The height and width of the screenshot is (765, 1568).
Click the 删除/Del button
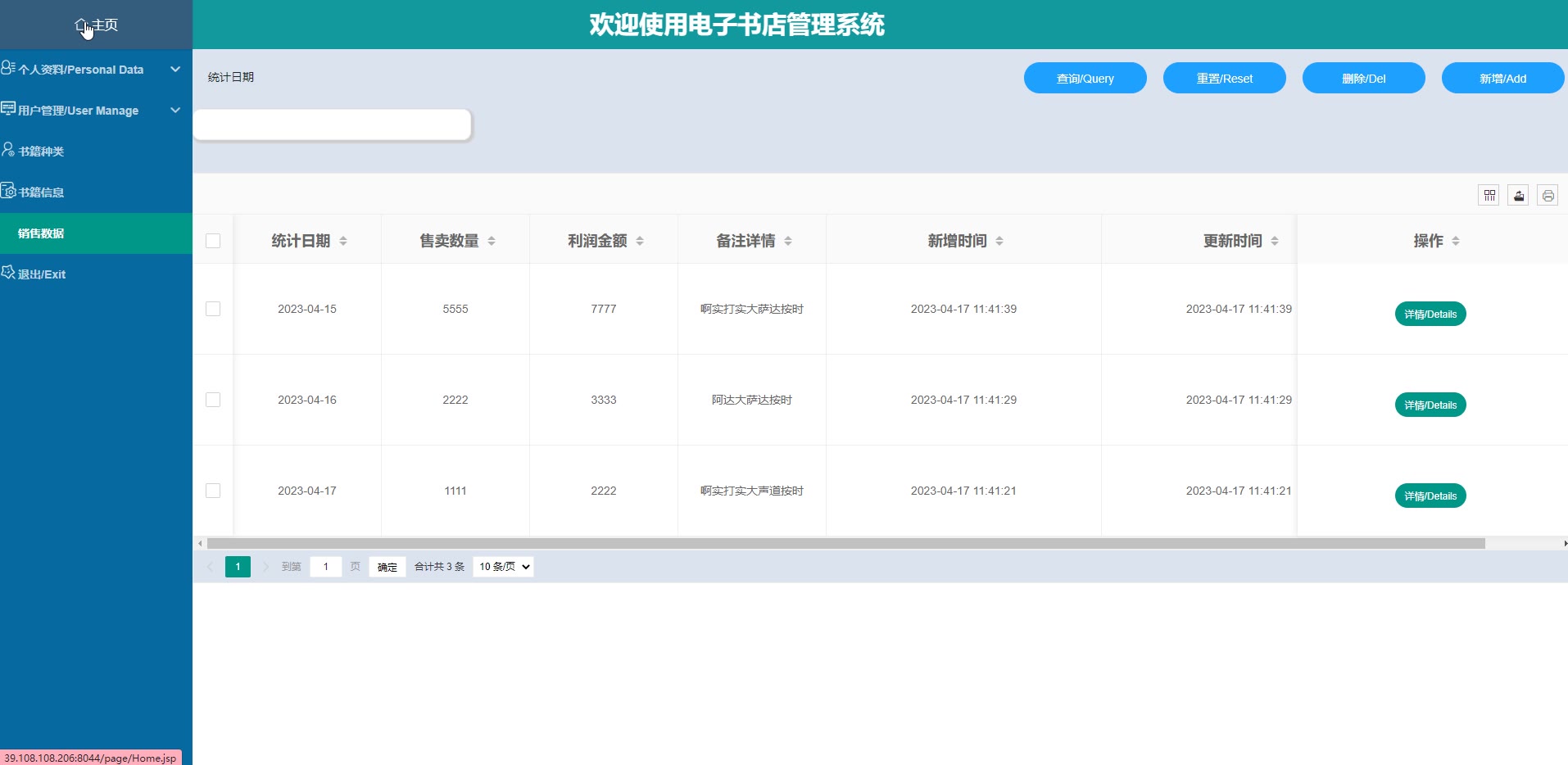(1364, 78)
